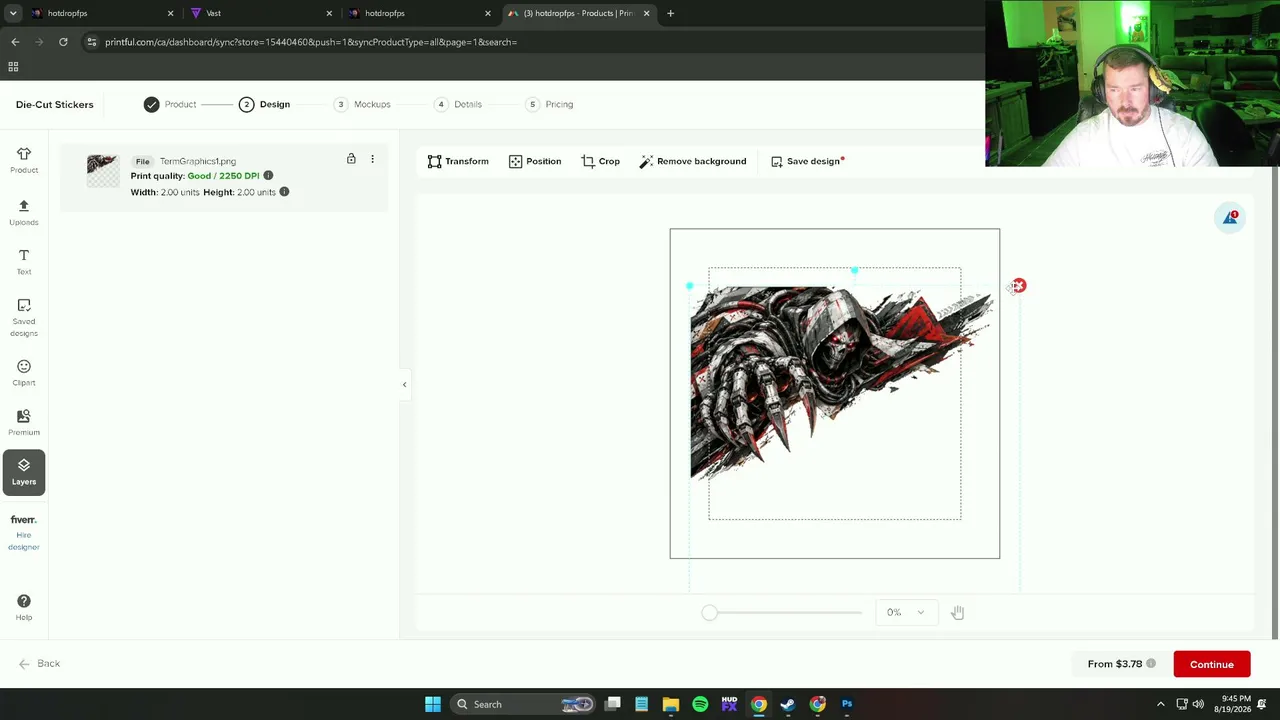Viewport: 1280px width, 720px height.
Task: Open File Explorer from the taskbar
Action: [671, 704]
